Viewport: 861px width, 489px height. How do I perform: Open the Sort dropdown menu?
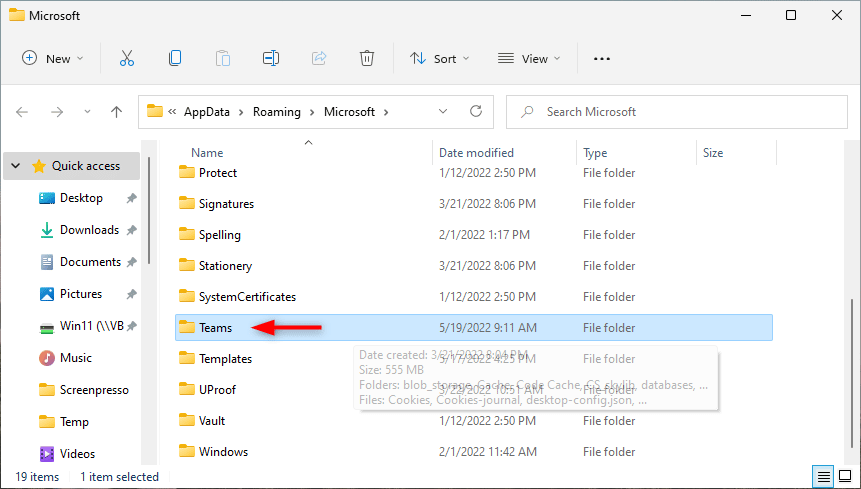(x=439, y=58)
